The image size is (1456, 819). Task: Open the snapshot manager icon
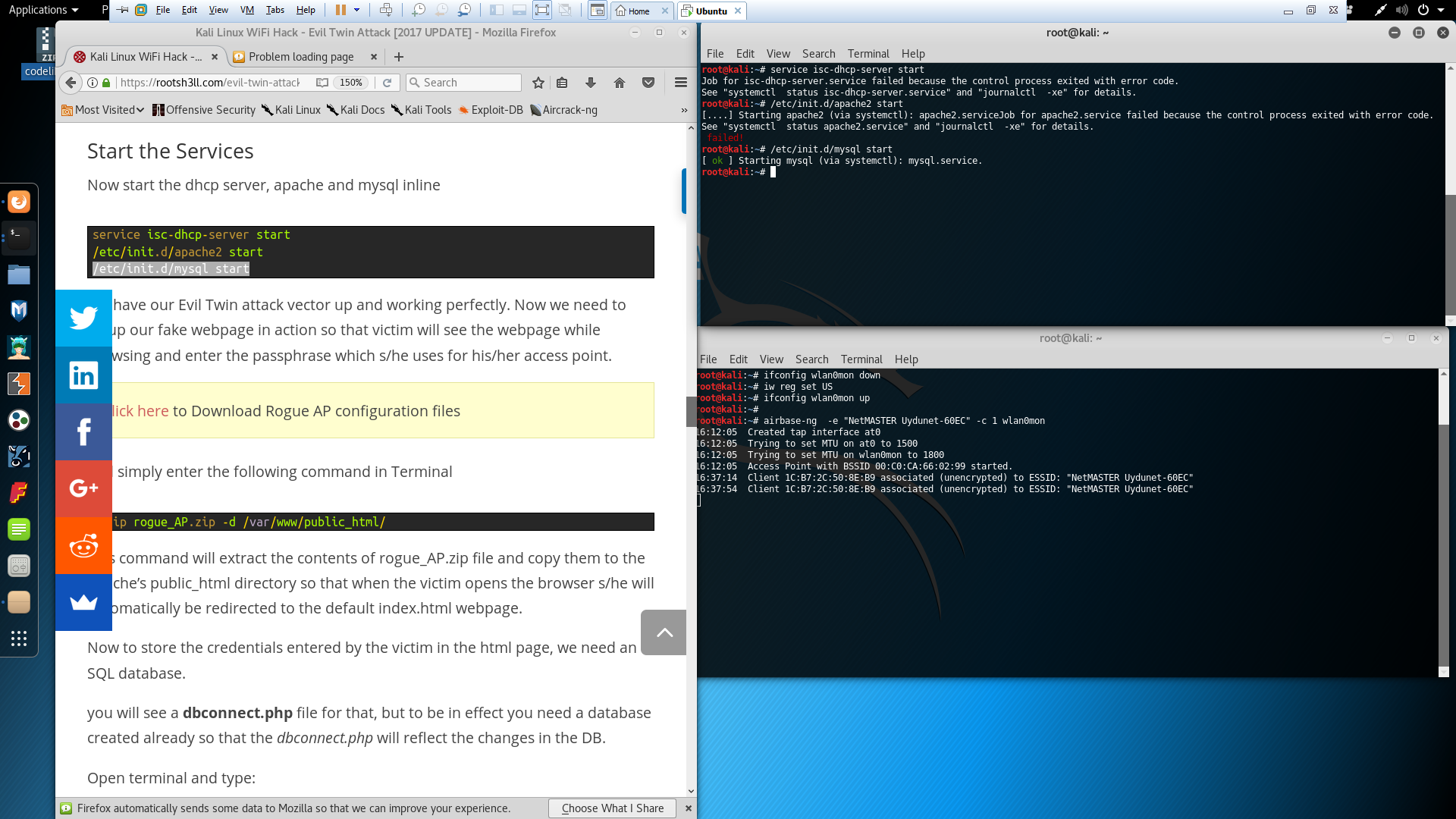(464, 10)
